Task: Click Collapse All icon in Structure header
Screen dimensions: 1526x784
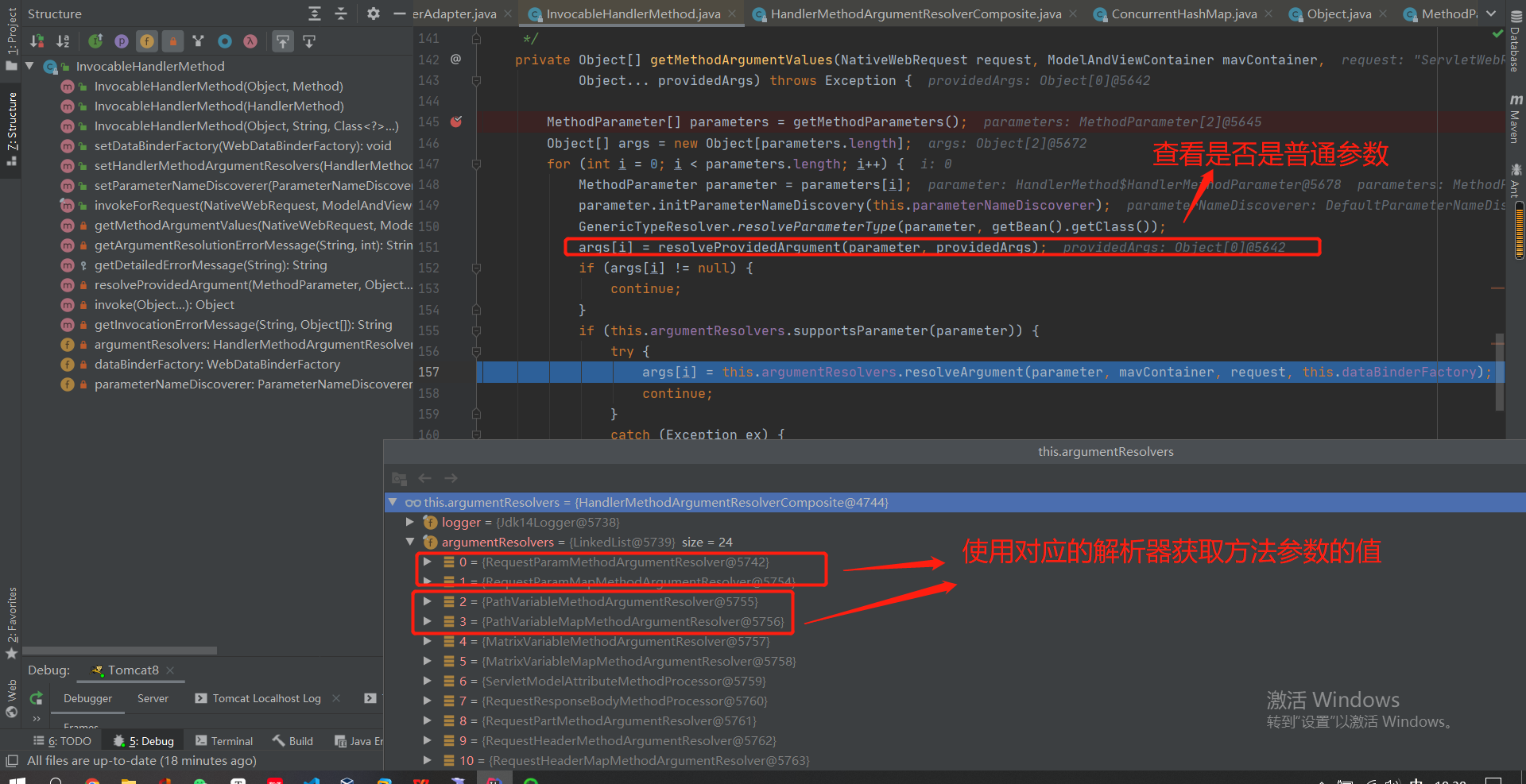Action: [x=341, y=14]
